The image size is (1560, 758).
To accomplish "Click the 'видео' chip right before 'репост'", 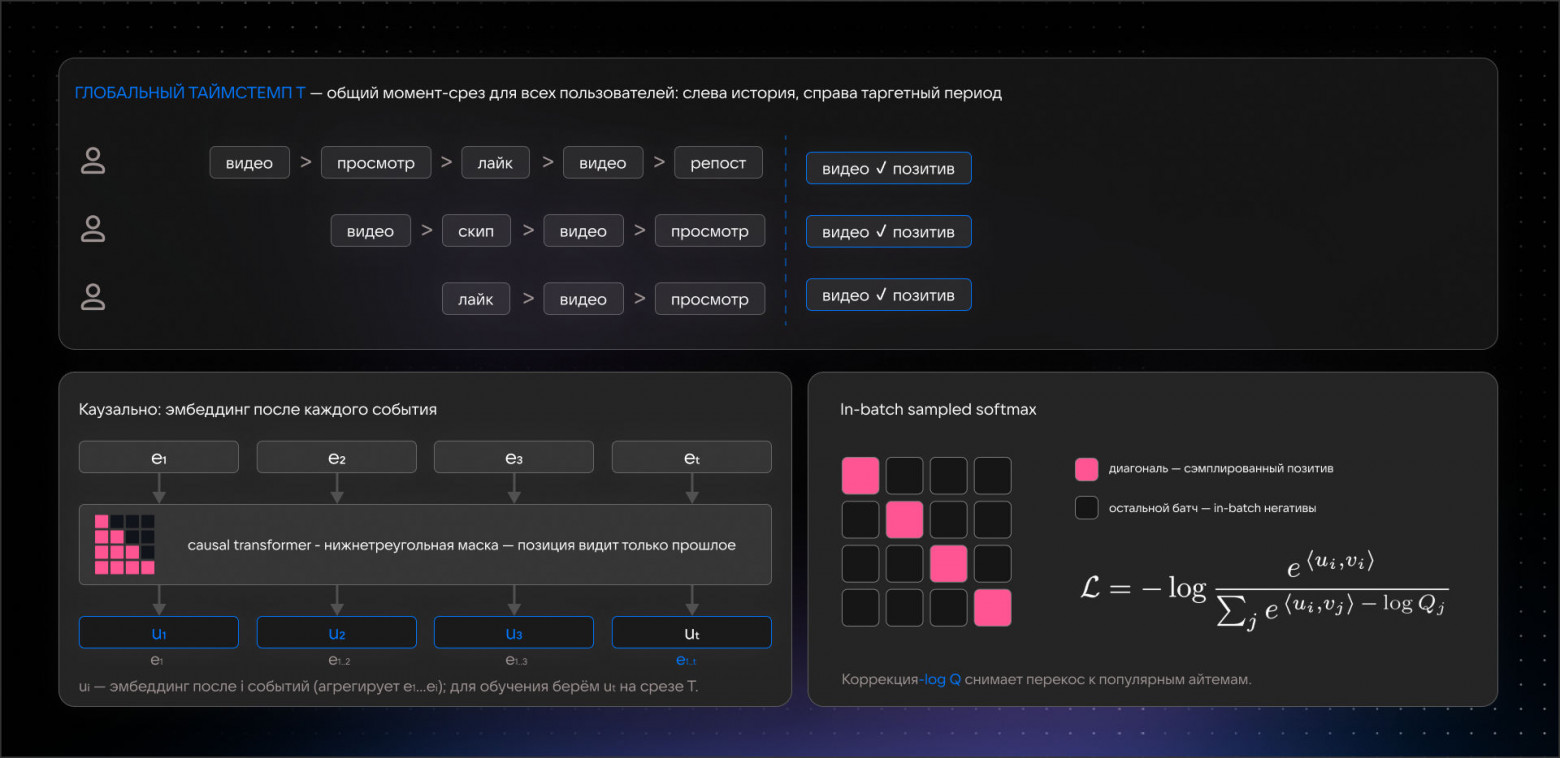I will 603,163.
